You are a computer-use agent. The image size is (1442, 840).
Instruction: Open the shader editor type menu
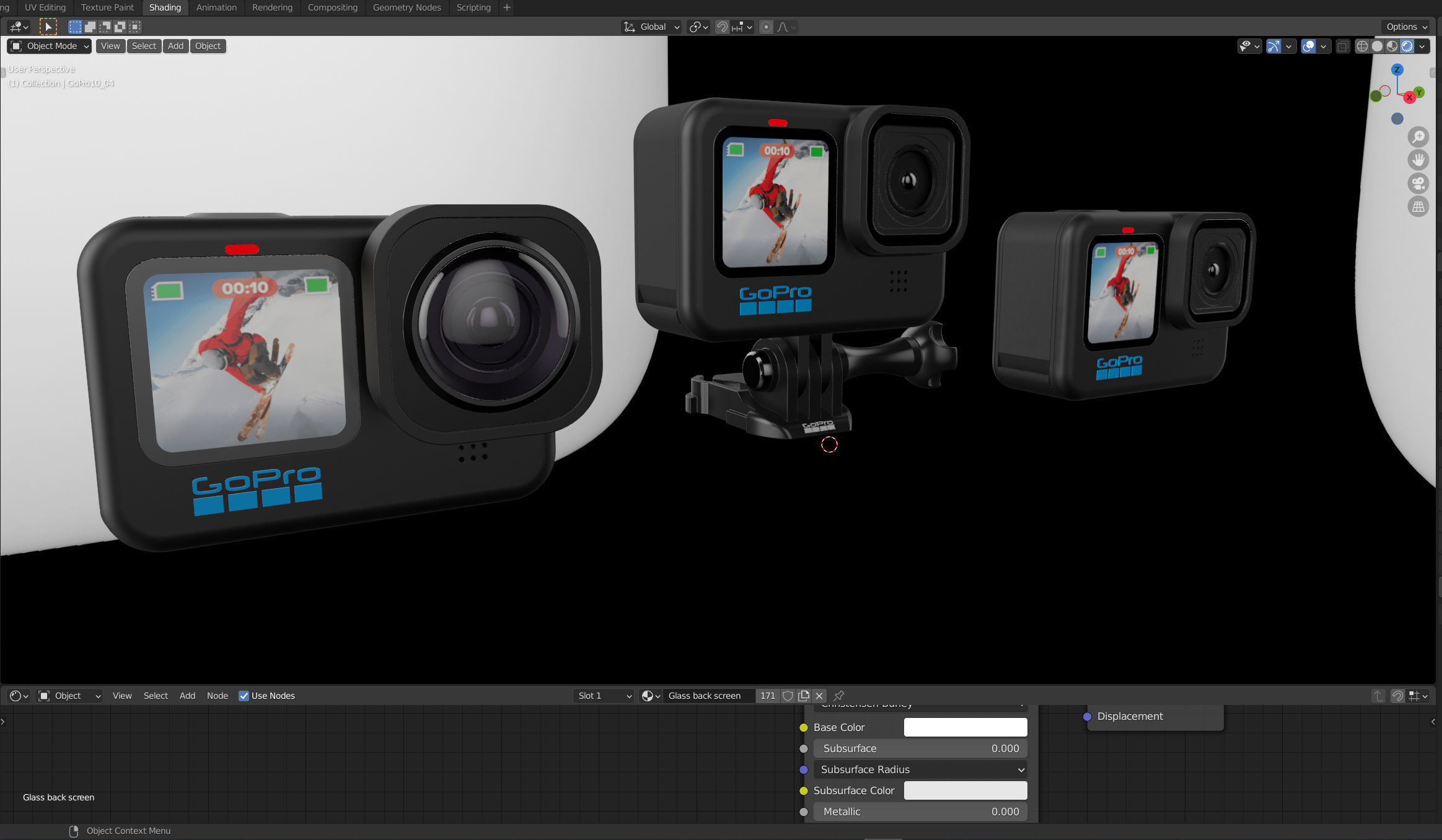19,696
